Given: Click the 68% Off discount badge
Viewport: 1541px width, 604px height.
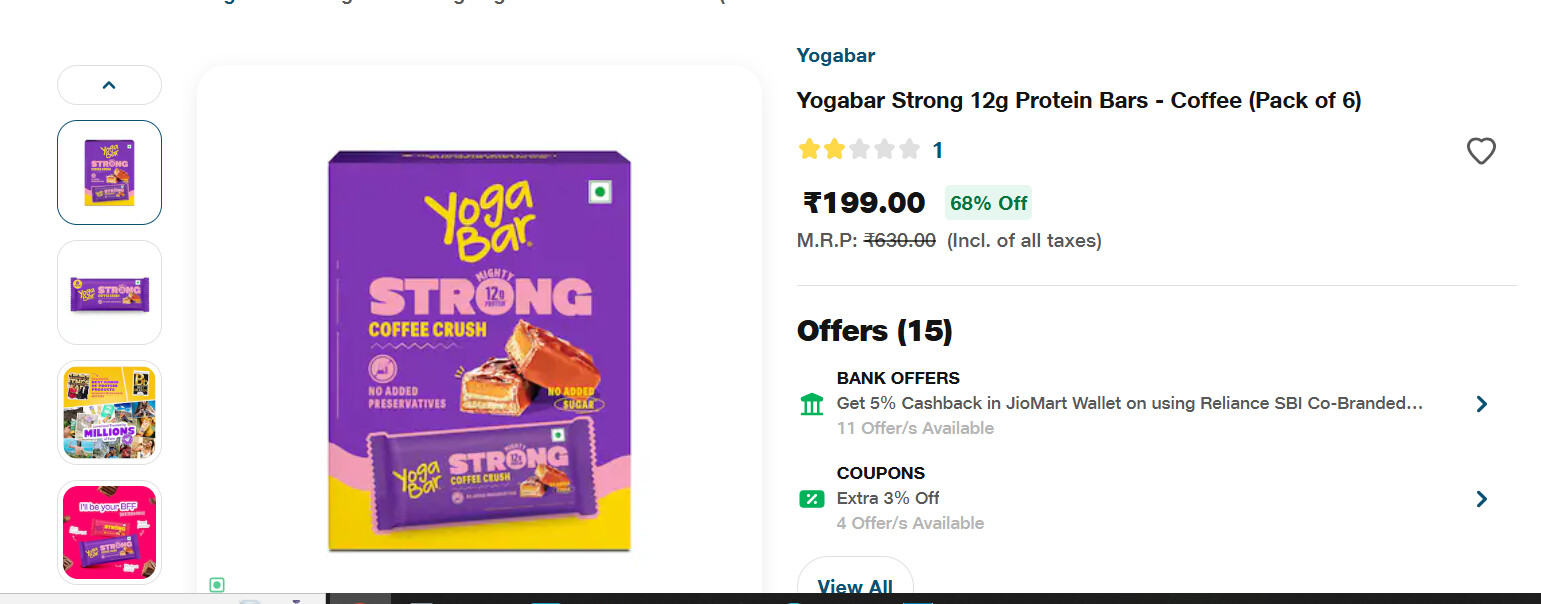Looking at the screenshot, I should pyautogui.click(x=988, y=203).
